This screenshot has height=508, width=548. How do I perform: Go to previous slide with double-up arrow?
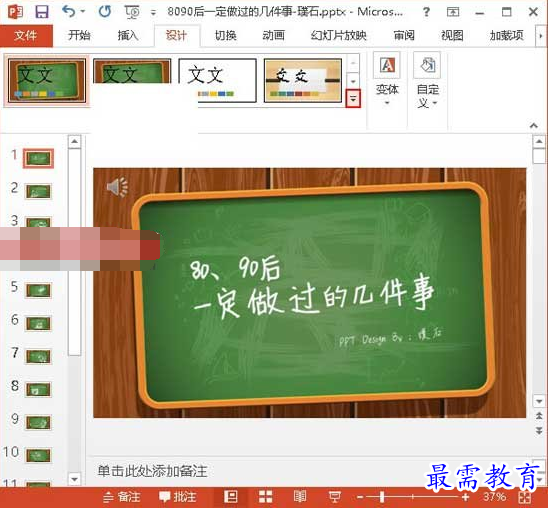(x=539, y=416)
